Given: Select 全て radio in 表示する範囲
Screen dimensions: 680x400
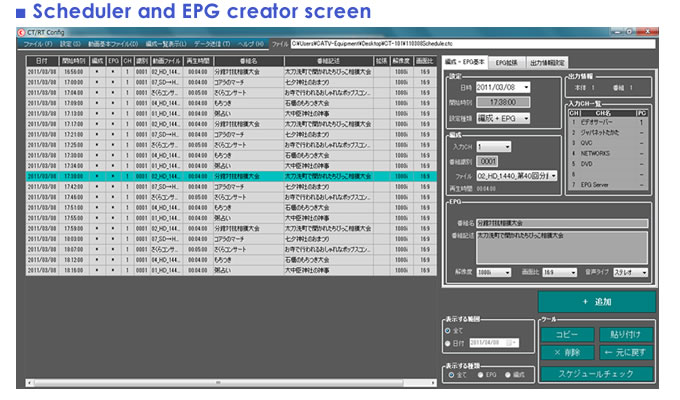Looking at the screenshot, I should pos(448,331).
